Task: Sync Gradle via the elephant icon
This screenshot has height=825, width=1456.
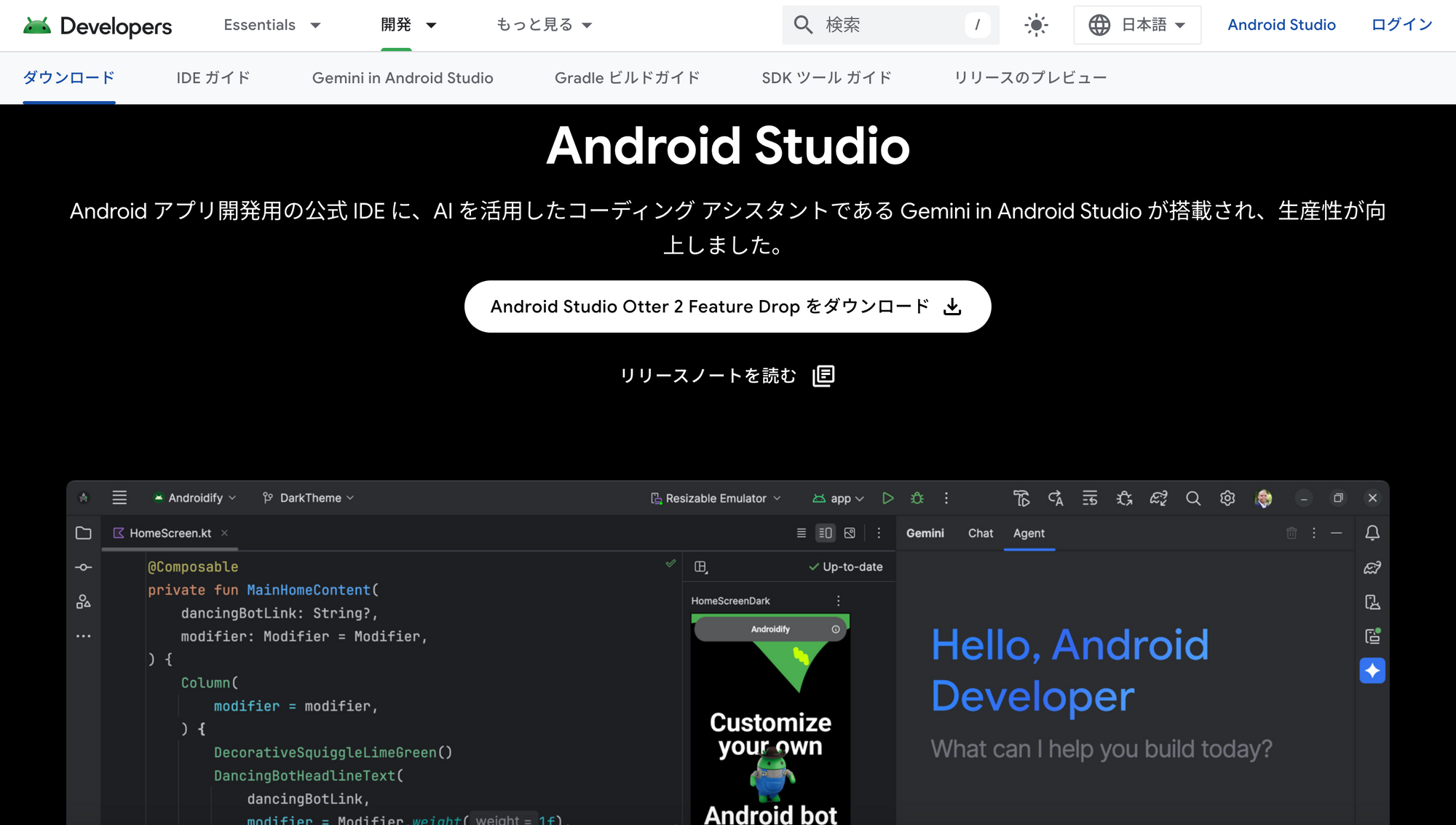Action: (x=1159, y=499)
